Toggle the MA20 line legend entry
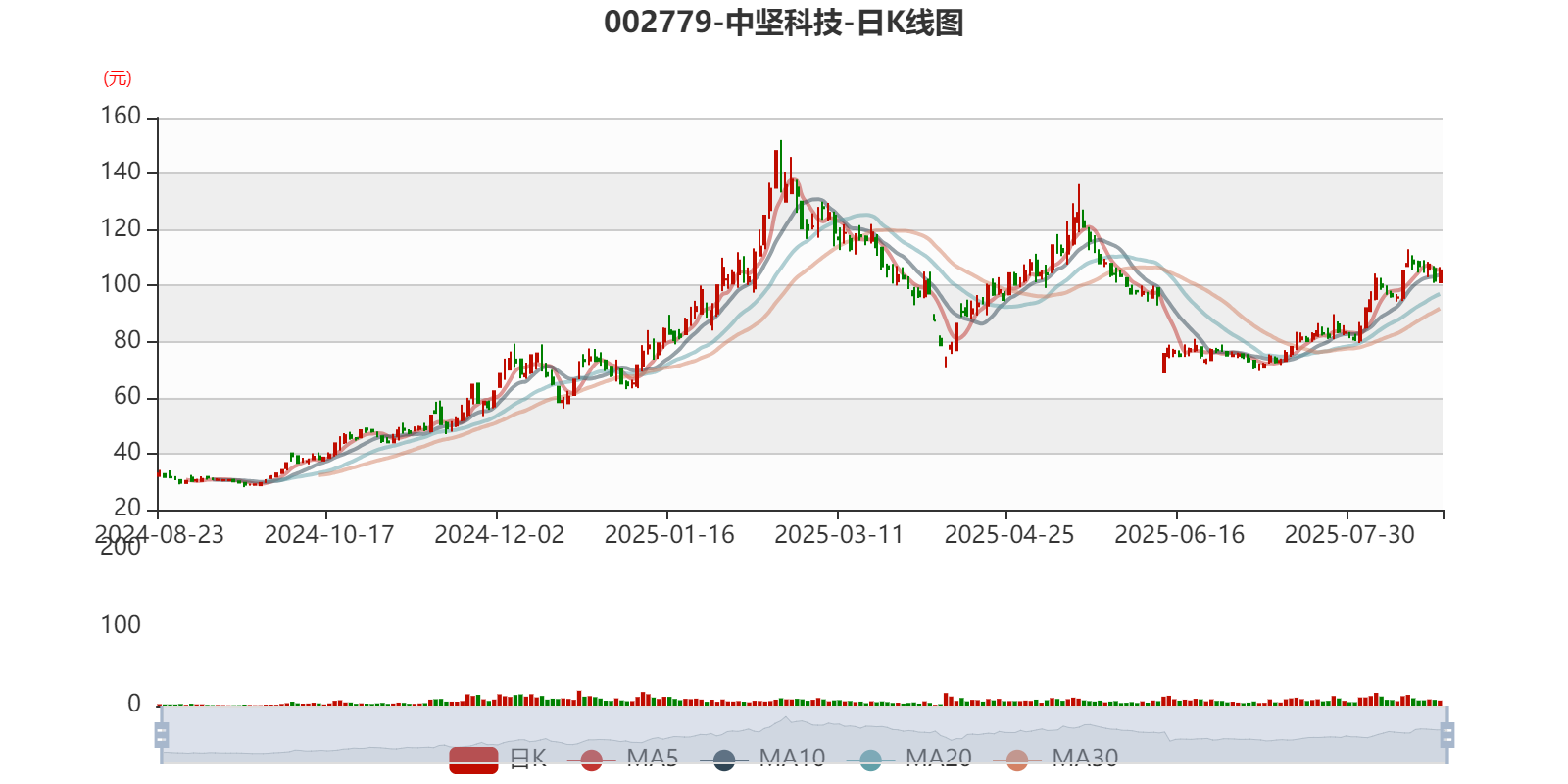1568x784 pixels. (x=909, y=759)
